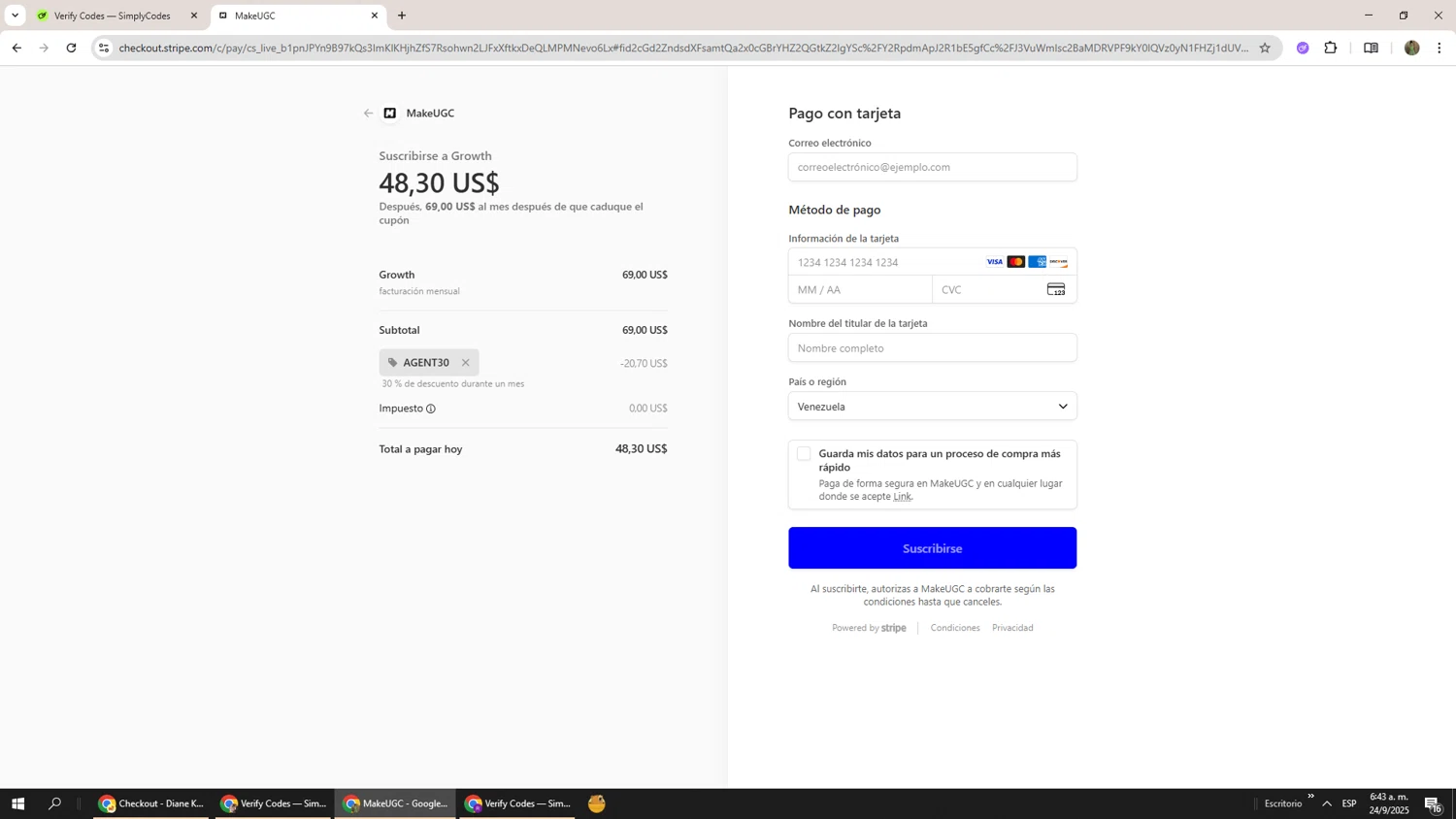Close the MakeUGC browser tab
The height and width of the screenshot is (819, 1456).
375,16
